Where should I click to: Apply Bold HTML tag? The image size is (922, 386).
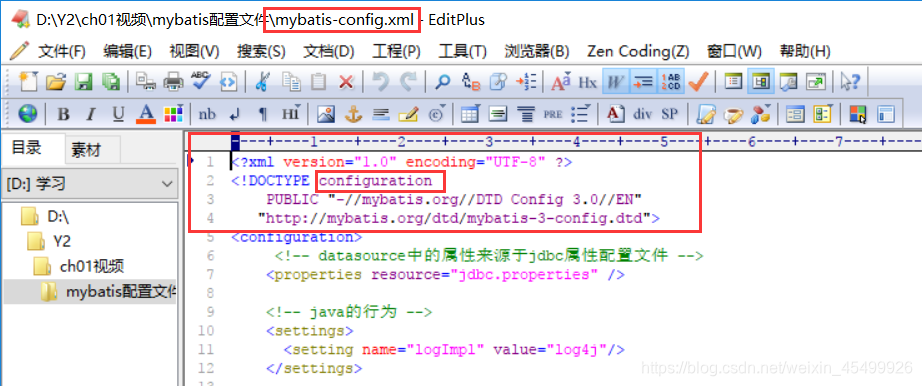coord(63,114)
